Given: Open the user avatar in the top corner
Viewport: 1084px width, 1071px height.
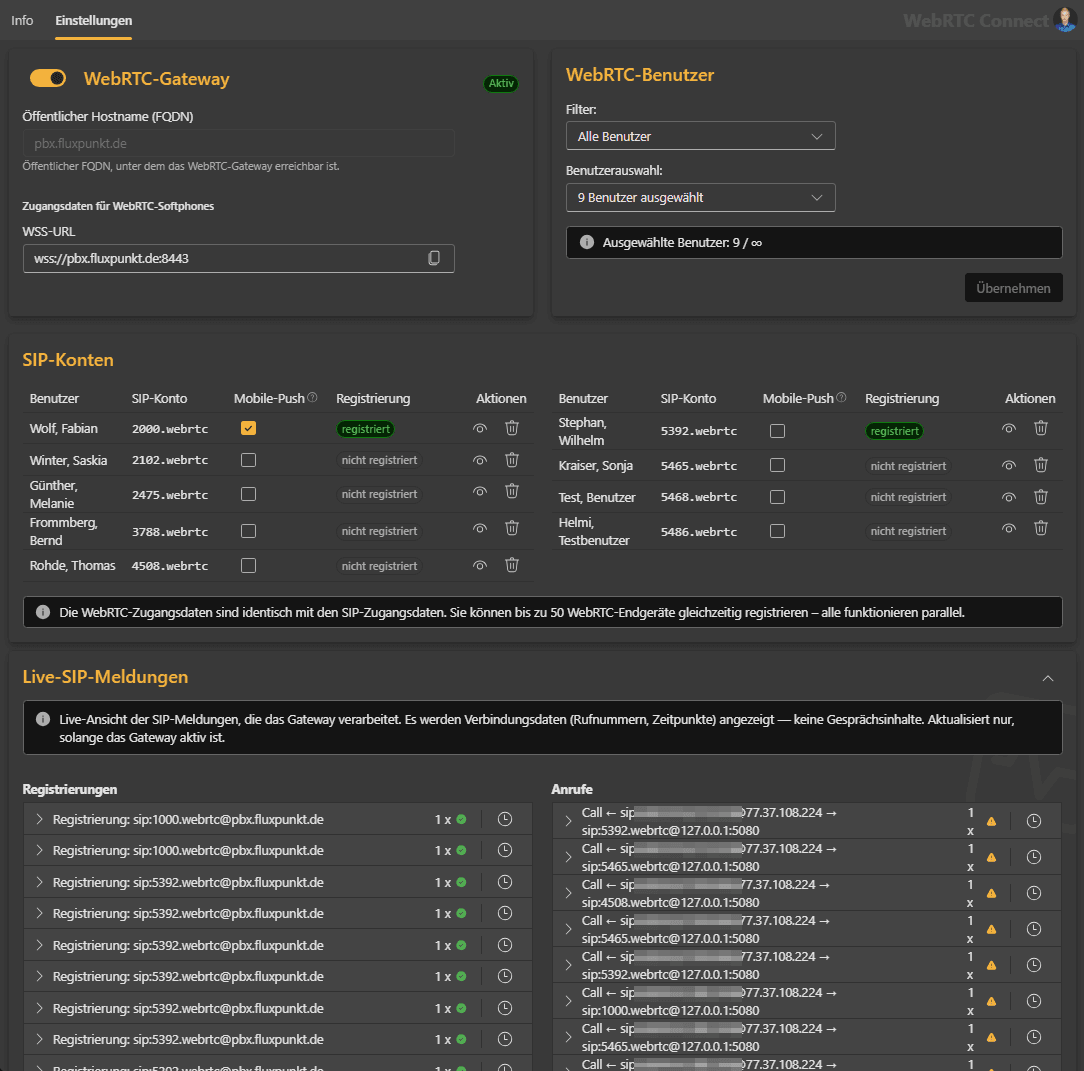Looking at the screenshot, I should click(x=1065, y=19).
